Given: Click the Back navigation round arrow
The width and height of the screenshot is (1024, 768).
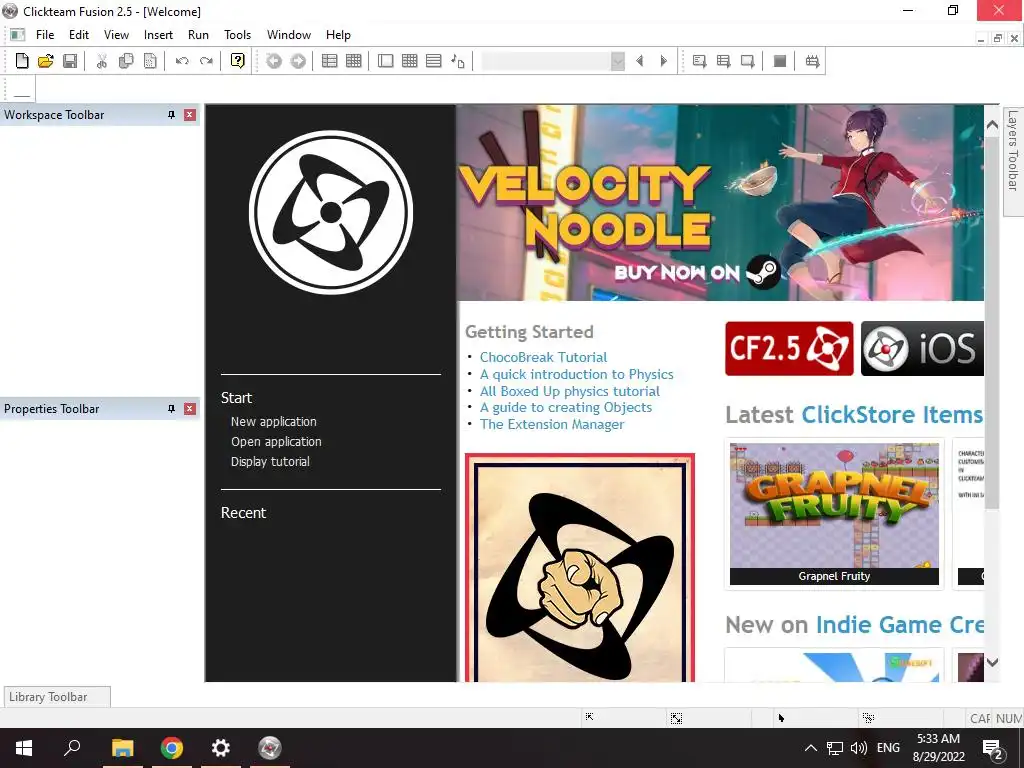Looking at the screenshot, I should [274, 61].
